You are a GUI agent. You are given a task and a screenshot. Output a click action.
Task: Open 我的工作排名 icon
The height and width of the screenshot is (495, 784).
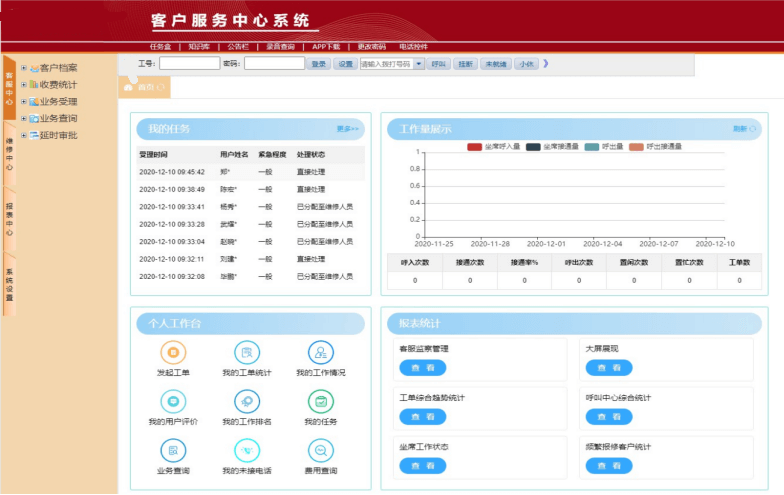click(247, 402)
